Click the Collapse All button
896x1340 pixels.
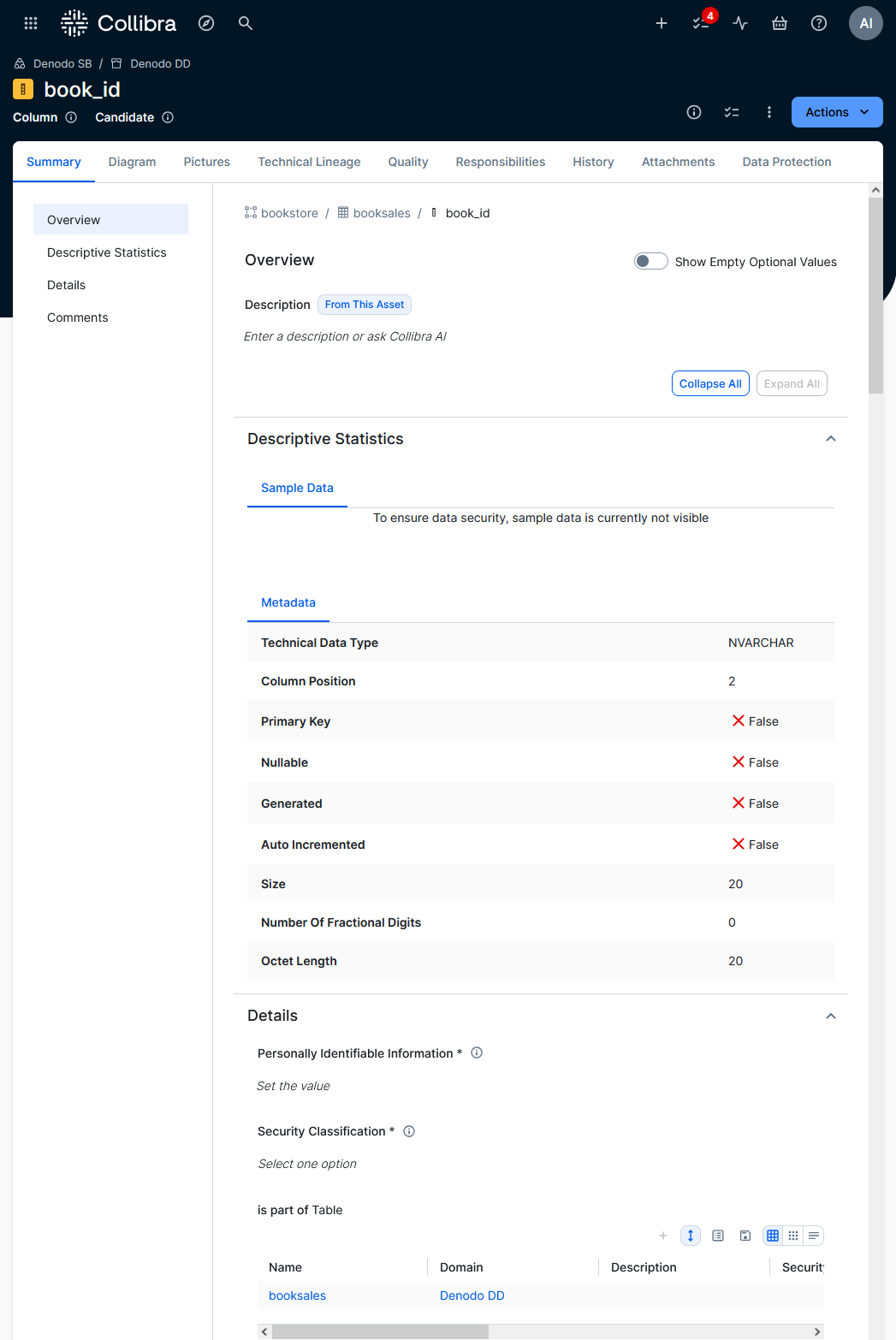click(710, 383)
